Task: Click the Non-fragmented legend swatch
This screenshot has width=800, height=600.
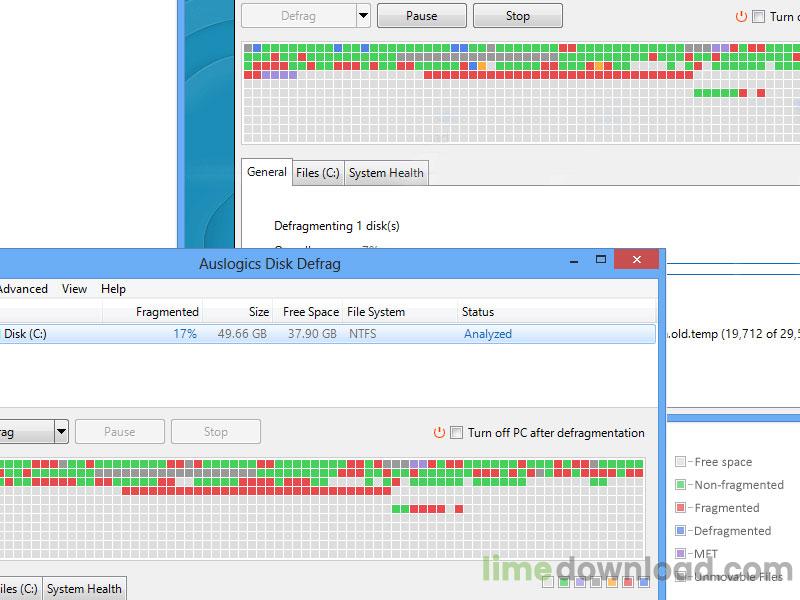Action: click(680, 485)
